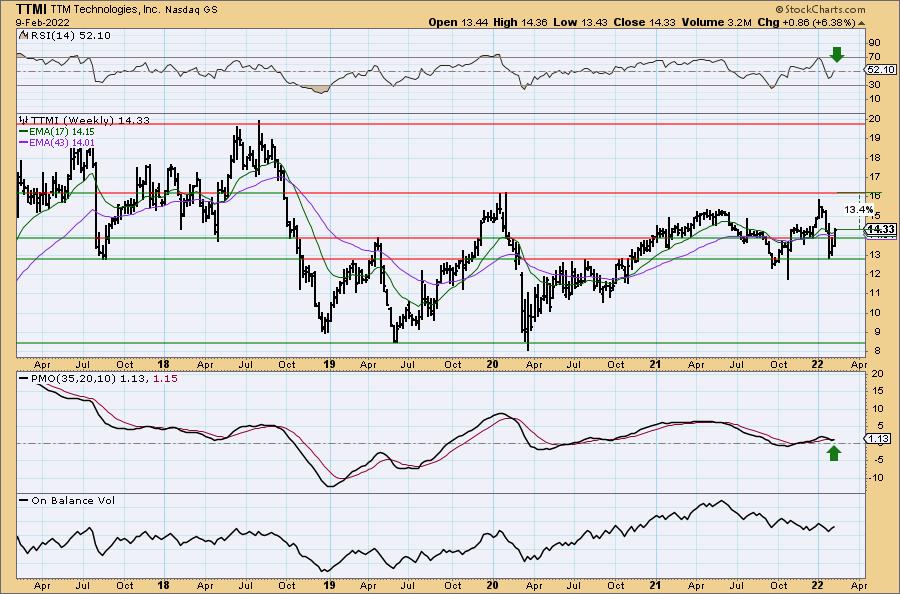Click the 14.33 last price tag on axis
This screenshot has height=594, width=900.
click(x=881, y=229)
